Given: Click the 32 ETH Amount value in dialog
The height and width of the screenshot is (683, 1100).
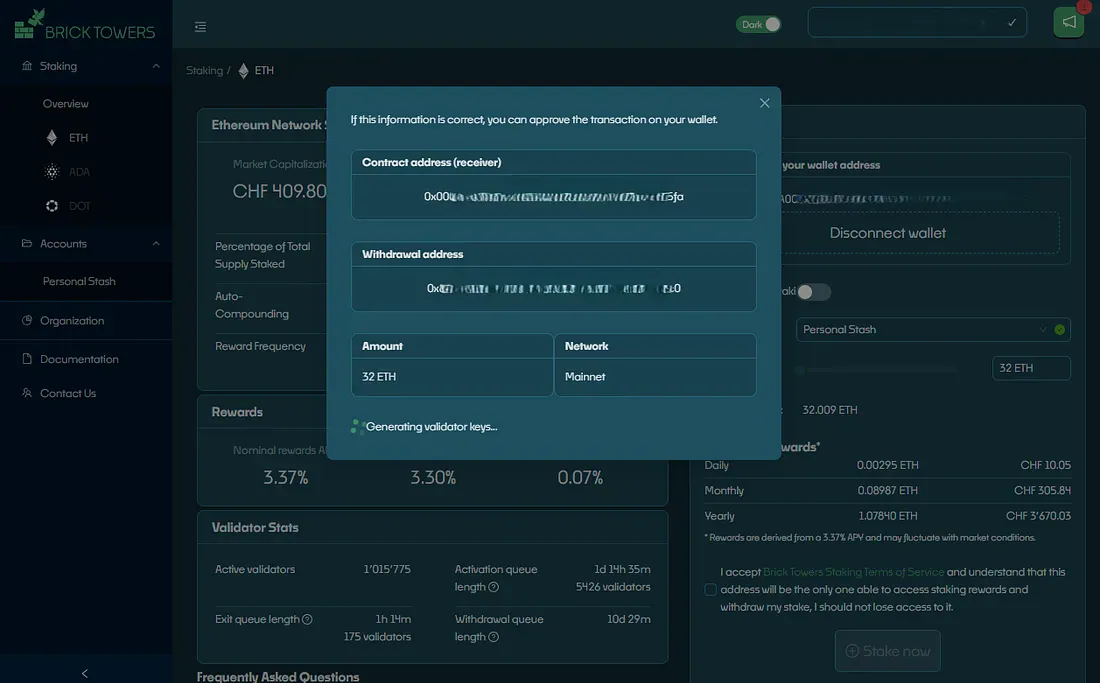Looking at the screenshot, I should click(x=379, y=377).
